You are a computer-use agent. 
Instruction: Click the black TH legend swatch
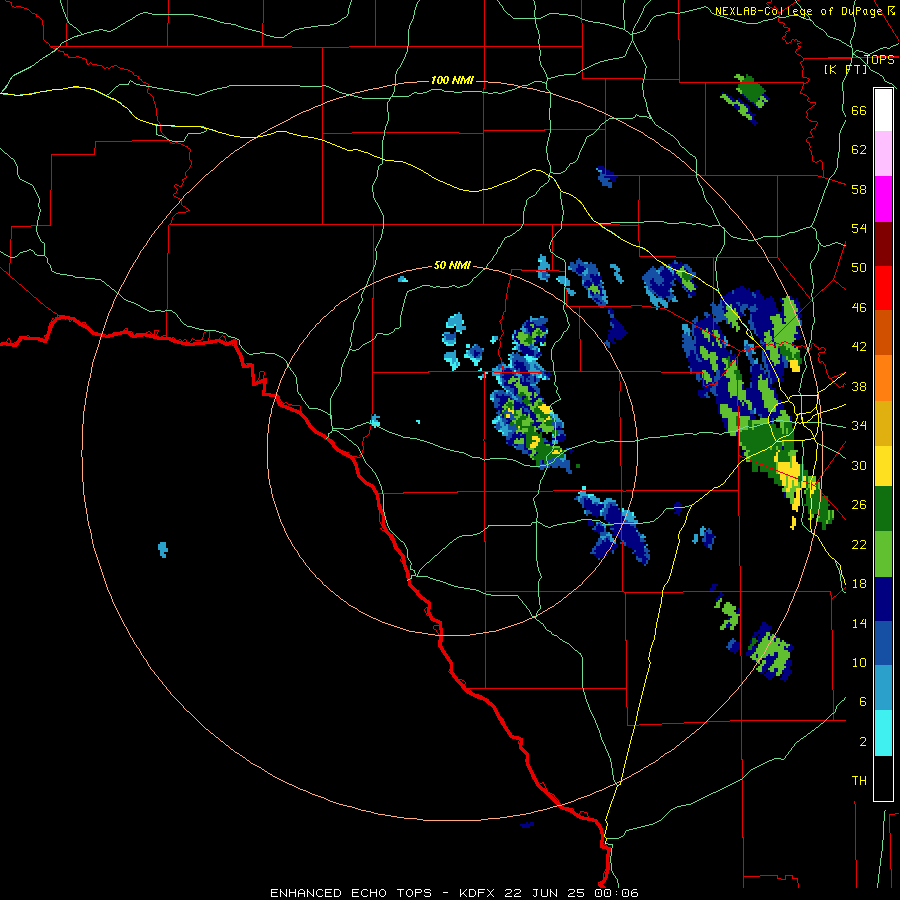[x=883, y=778]
